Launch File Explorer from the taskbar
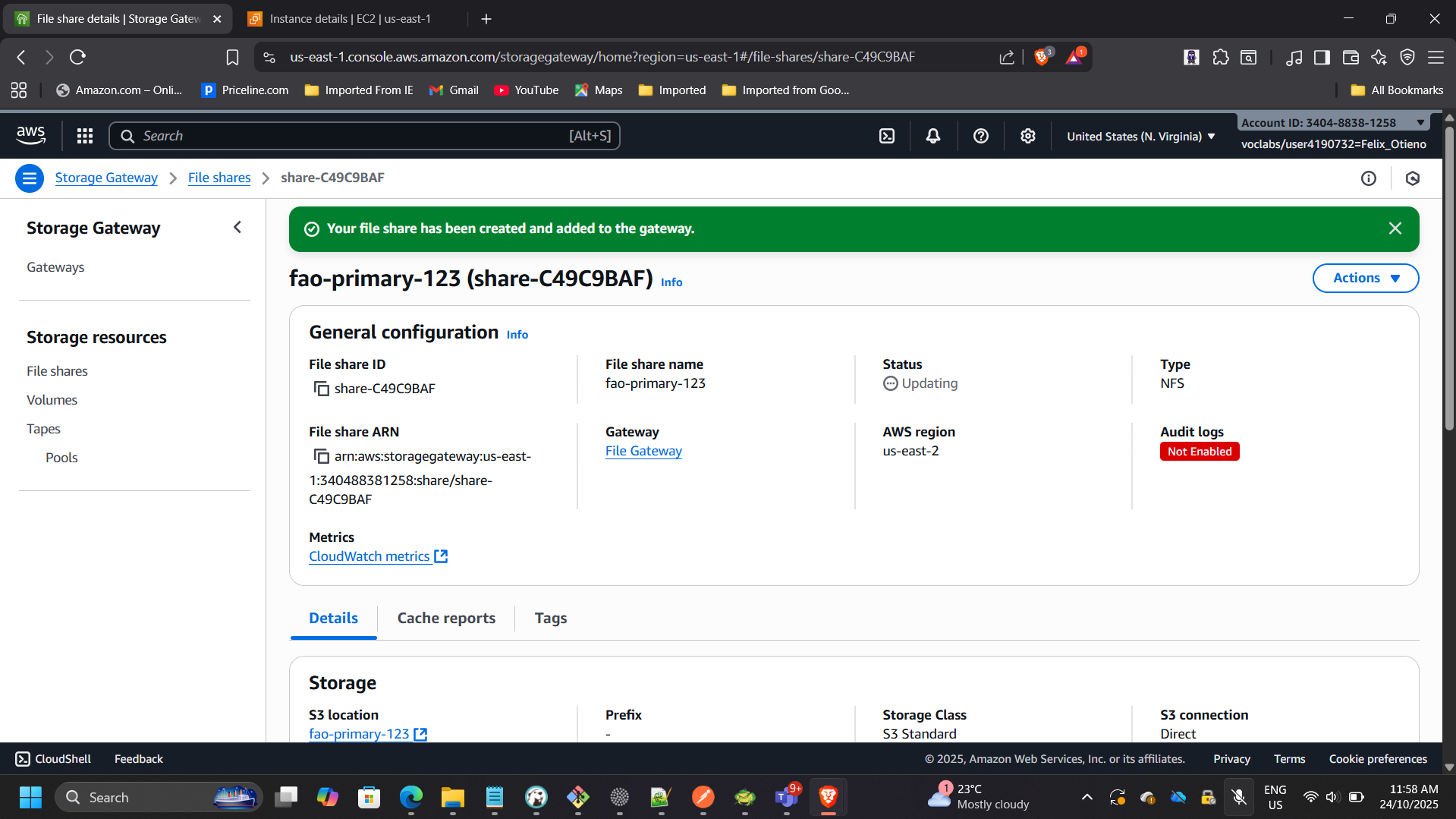This screenshot has width=1456, height=819. pos(452,797)
